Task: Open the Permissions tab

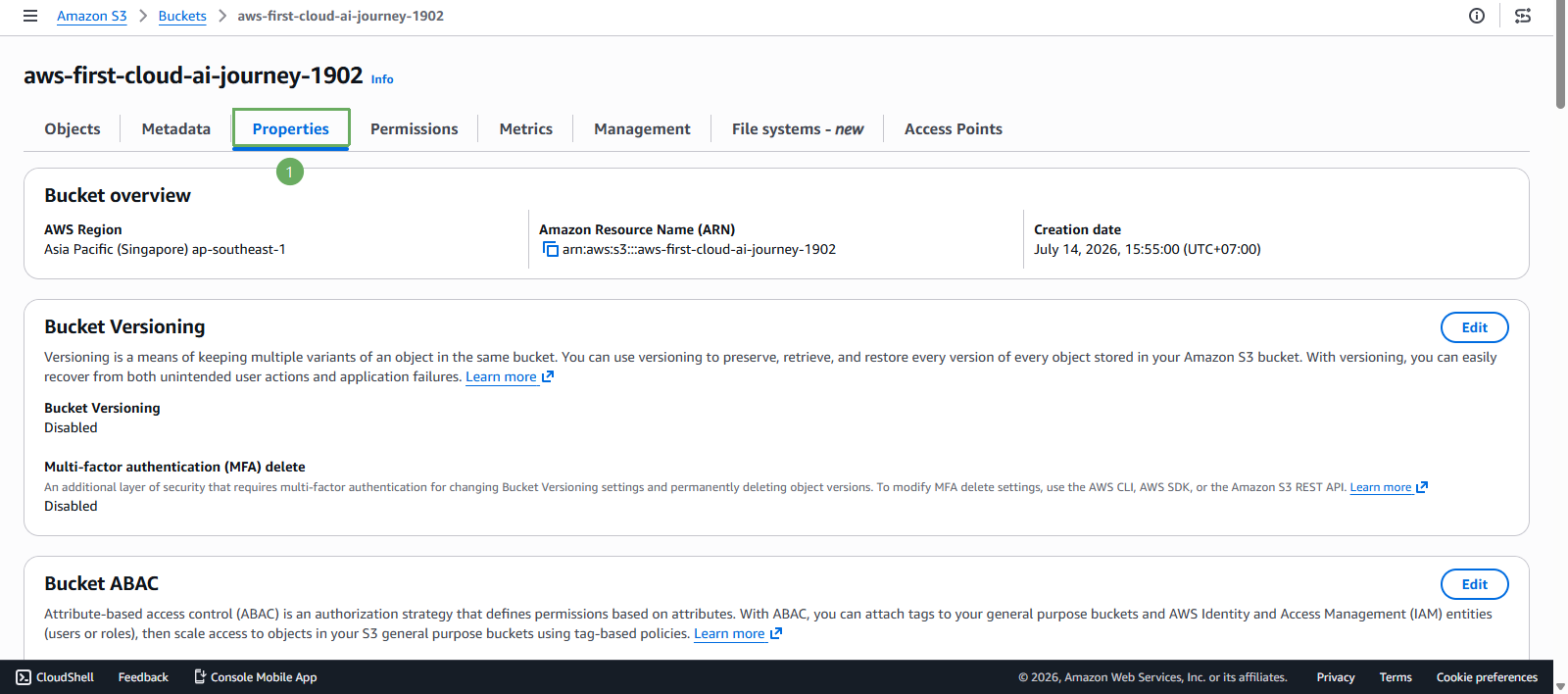Action: (x=415, y=128)
